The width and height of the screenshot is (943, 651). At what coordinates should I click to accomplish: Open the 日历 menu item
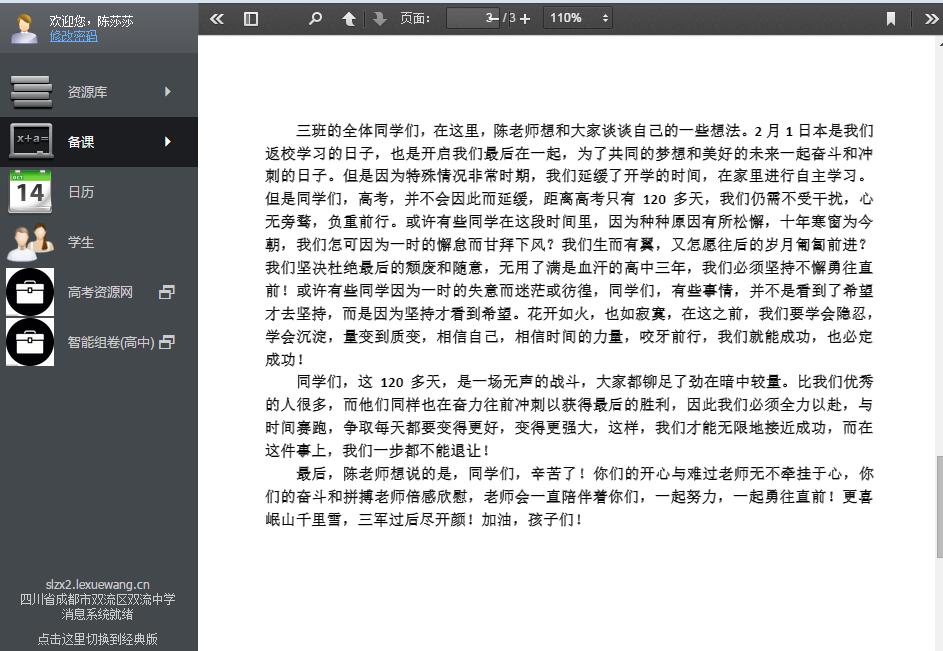pyautogui.click(x=99, y=192)
